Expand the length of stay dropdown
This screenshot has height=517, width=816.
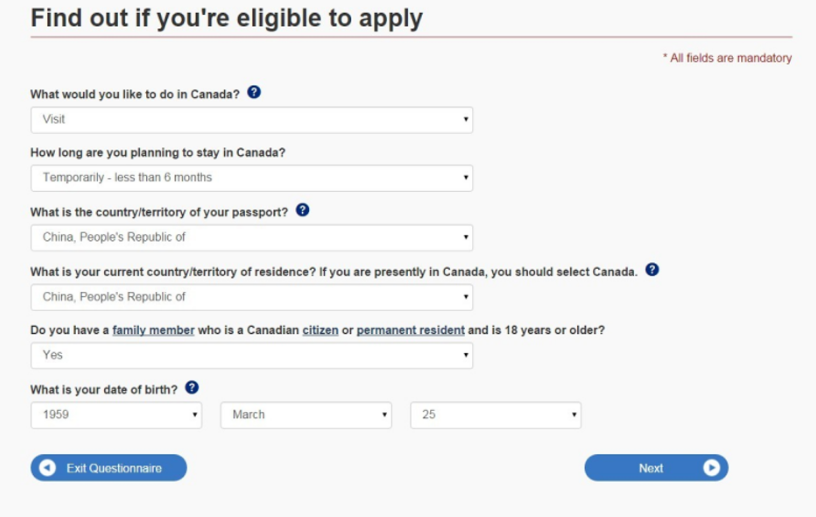click(x=251, y=178)
